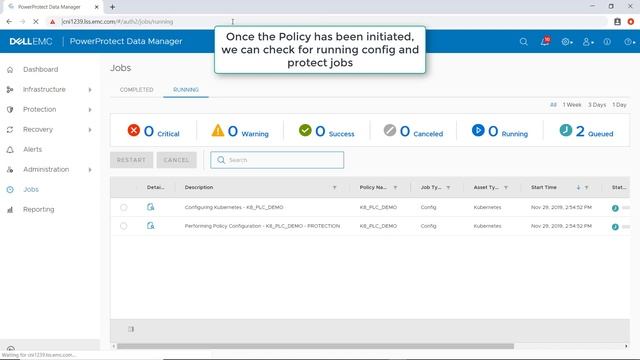
Task: Open settings gear menu in header
Action: click(x=567, y=42)
